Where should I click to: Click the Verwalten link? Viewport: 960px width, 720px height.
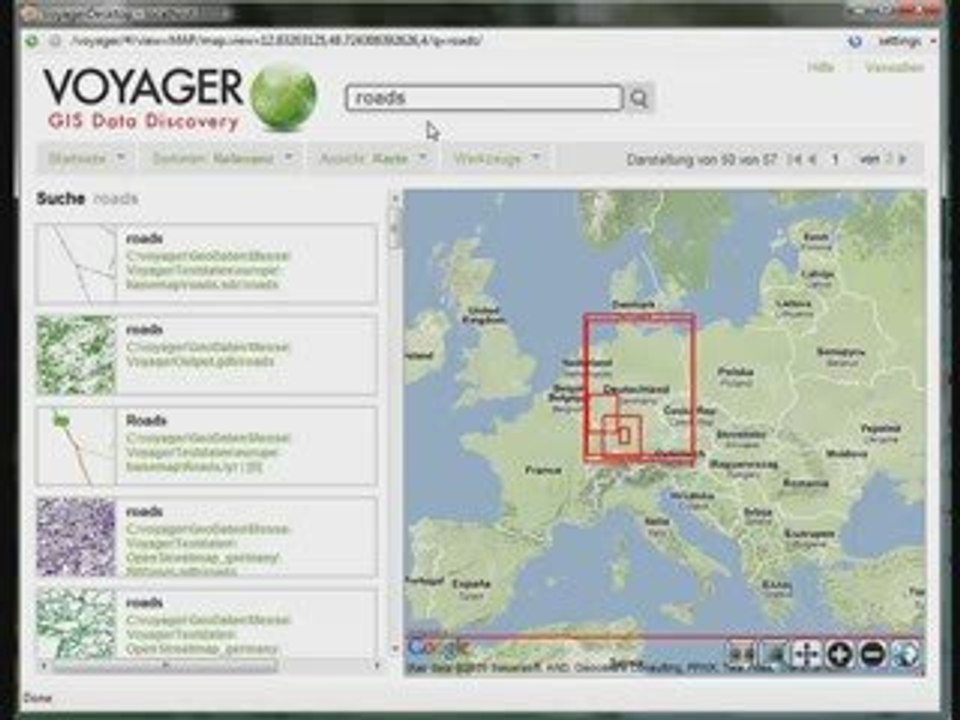tap(894, 67)
